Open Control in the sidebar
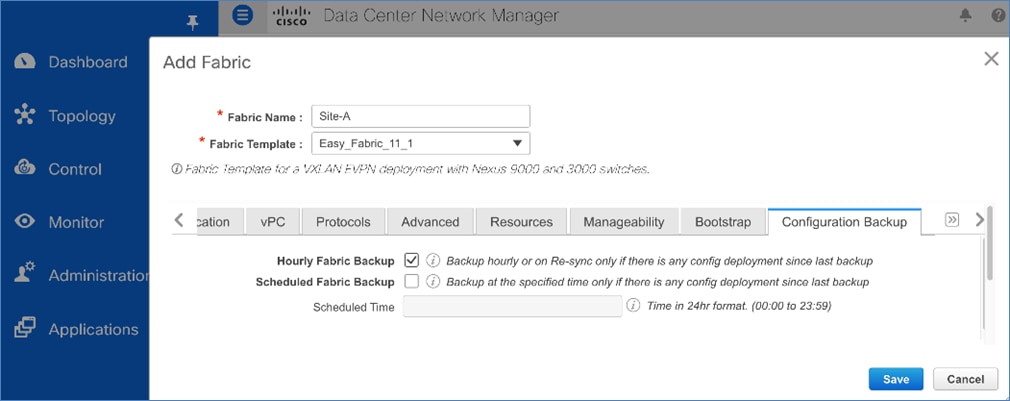The width and height of the screenshot is (1010, 401). click(75, 169)
